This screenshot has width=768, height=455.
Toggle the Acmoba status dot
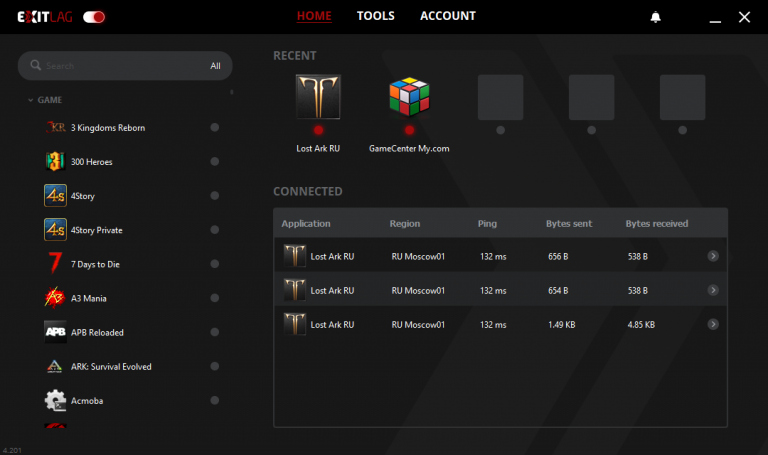tap(215, 400)
